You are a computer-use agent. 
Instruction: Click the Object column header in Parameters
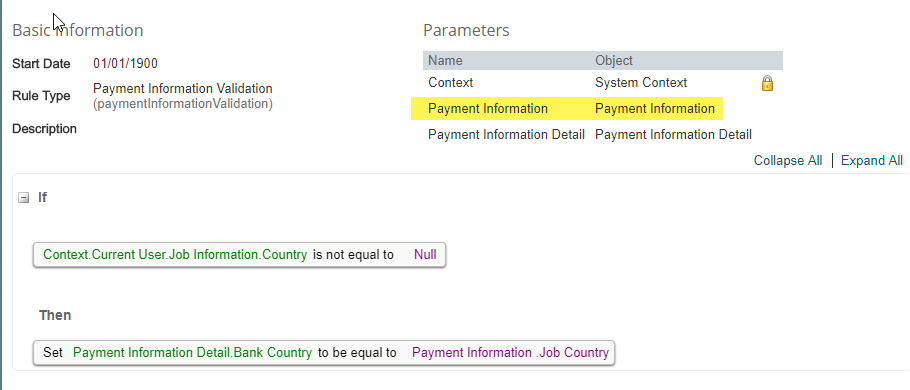coord(613,60)
